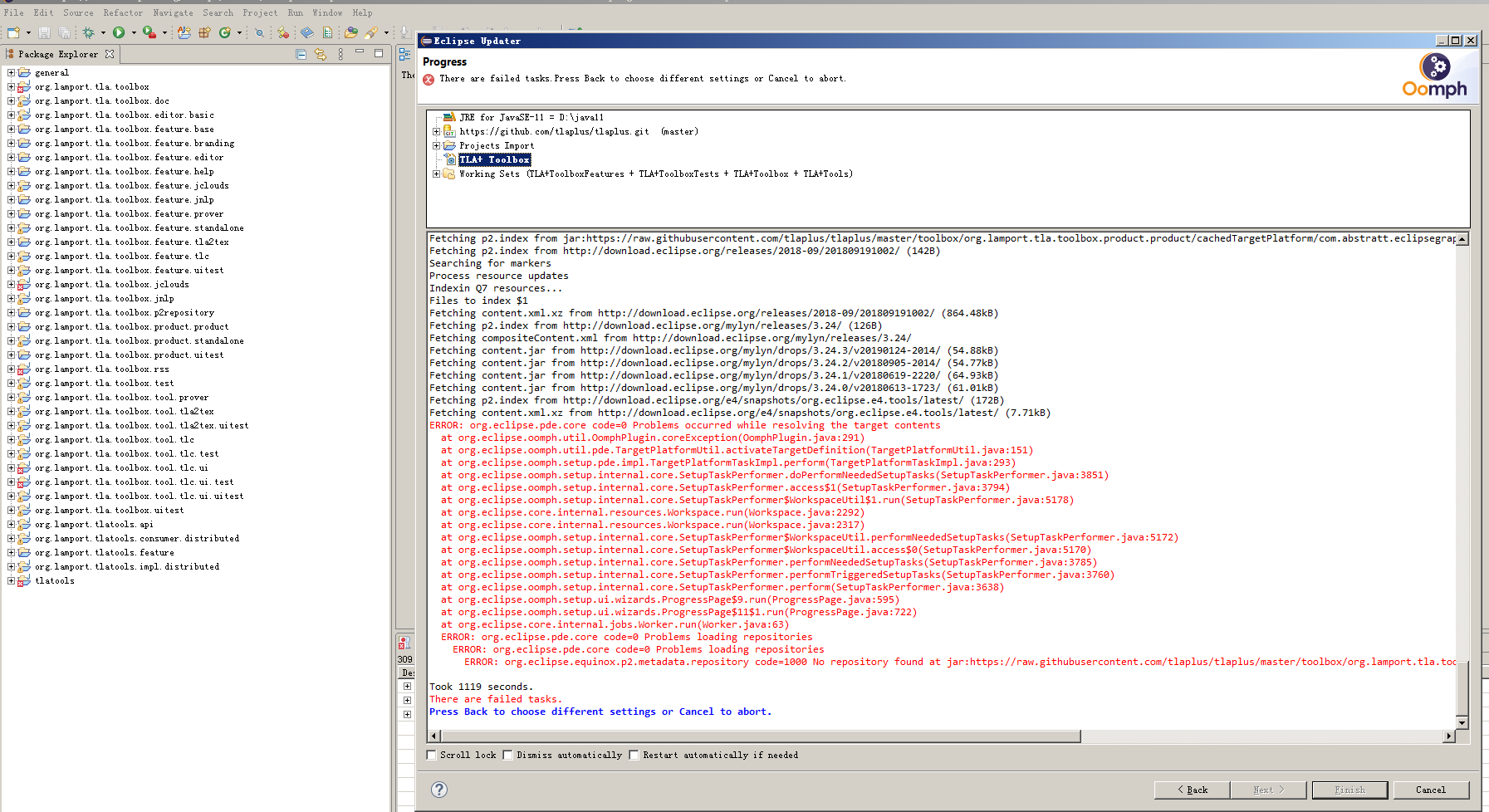This screenshot has height=812, width=1489.
Task: Save the current file with the Save icon
Action: [x=44, y=32]
